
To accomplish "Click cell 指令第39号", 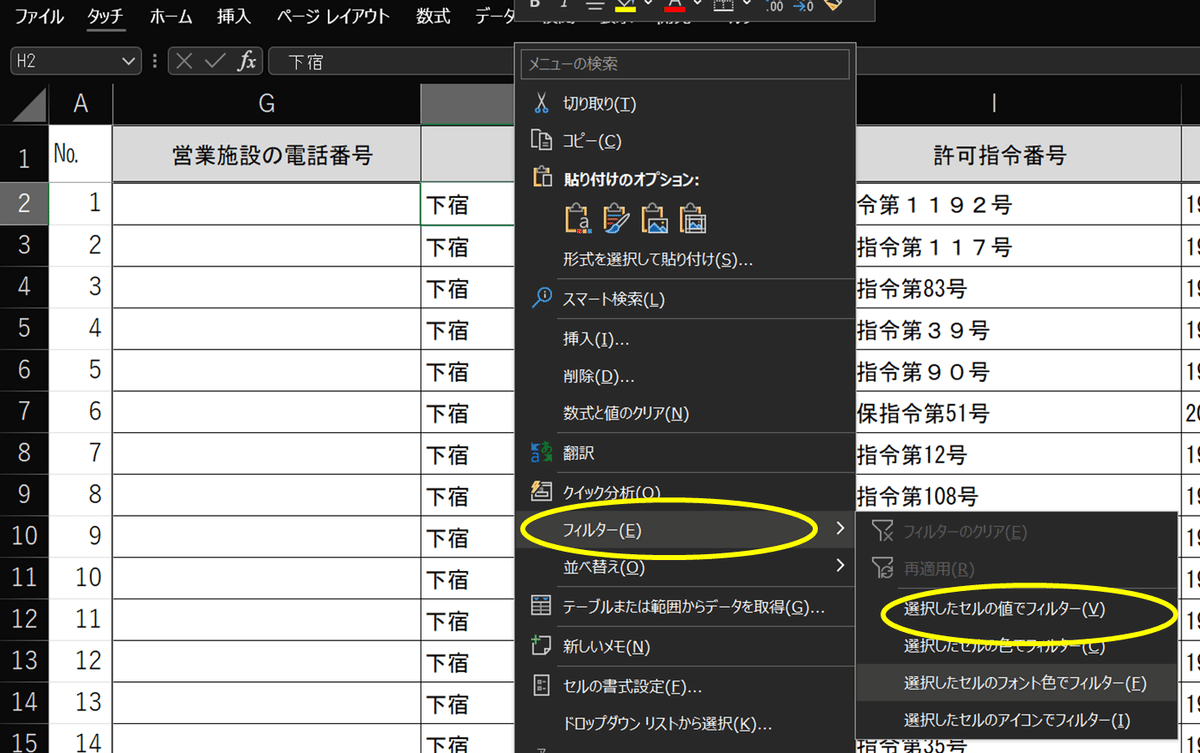I will tap(1018, 329).
